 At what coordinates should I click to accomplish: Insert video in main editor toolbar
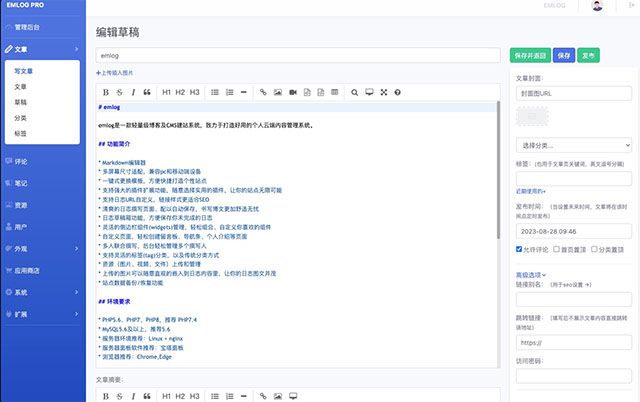click(x=293, y=93)
